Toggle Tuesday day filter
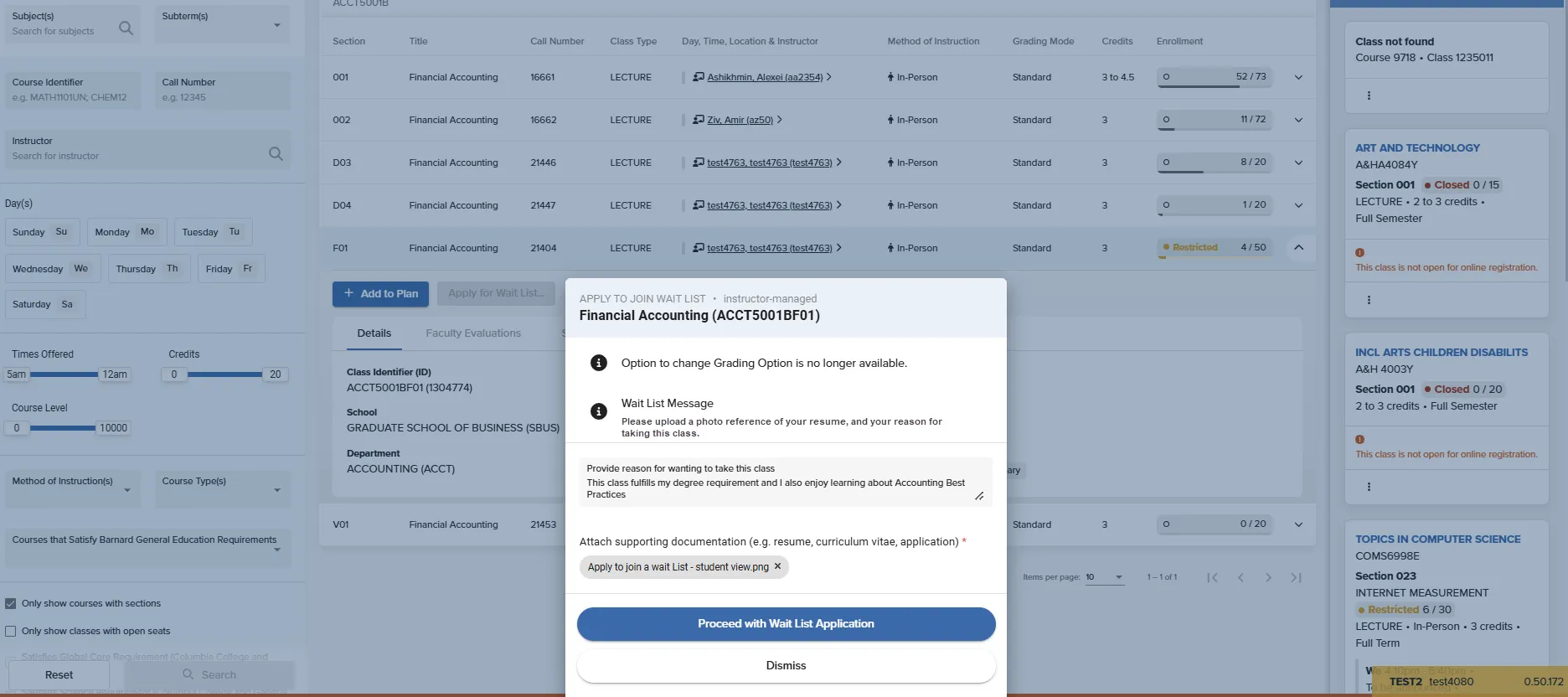The image size is (1568, 697). 213,232
